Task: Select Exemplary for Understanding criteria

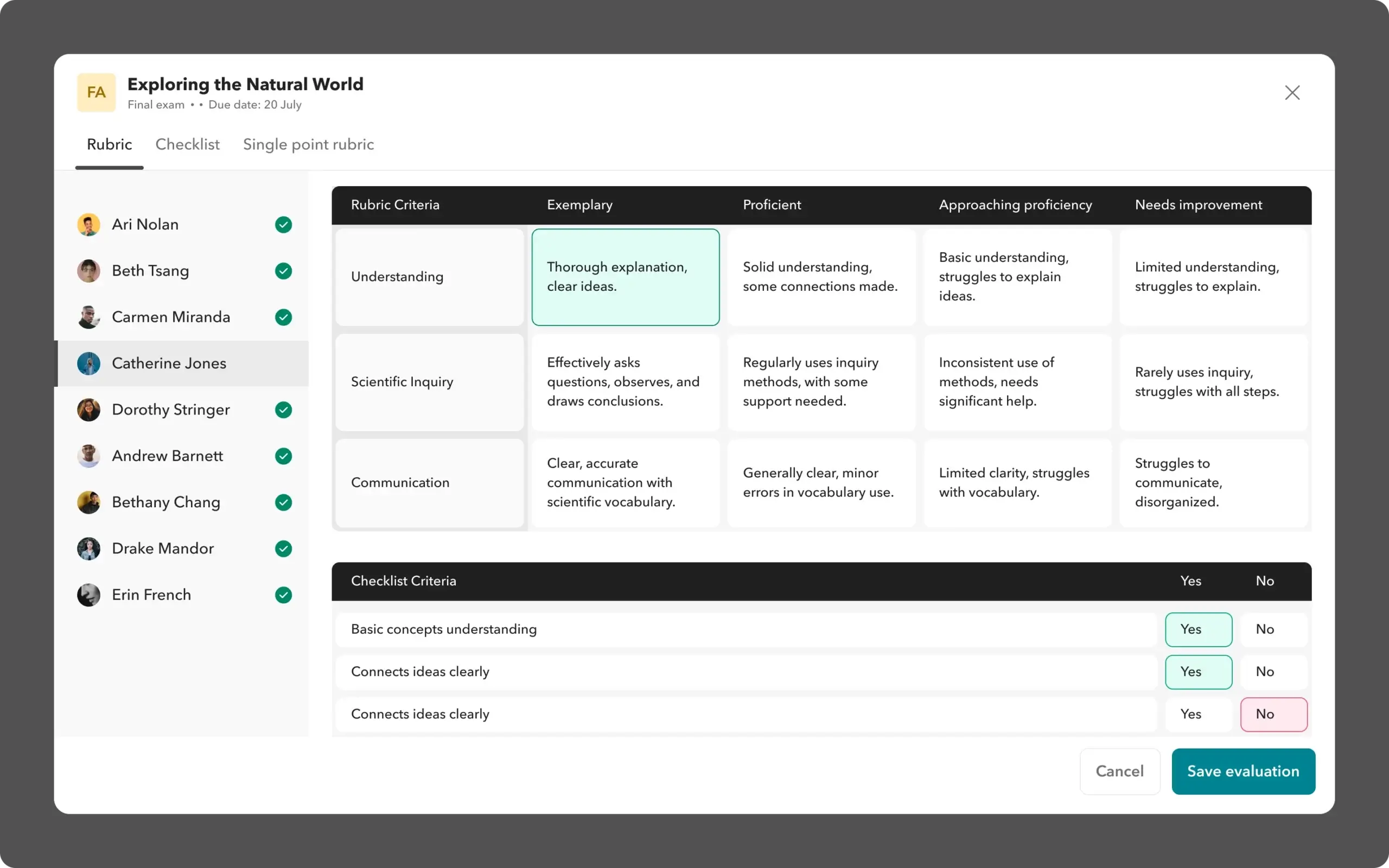Action: click(625, 276)
